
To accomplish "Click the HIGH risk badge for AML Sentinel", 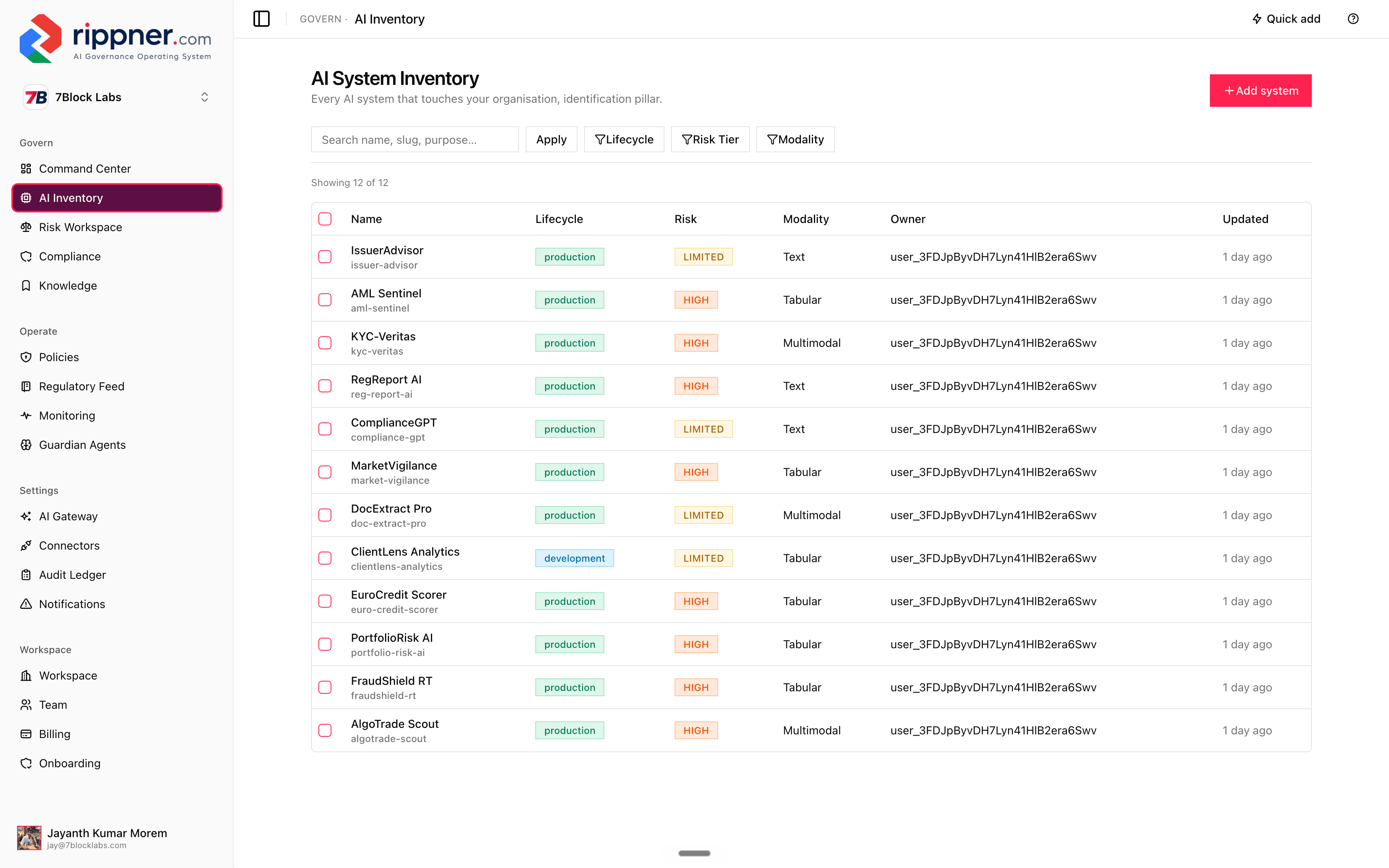I will [x=696, y=300].
